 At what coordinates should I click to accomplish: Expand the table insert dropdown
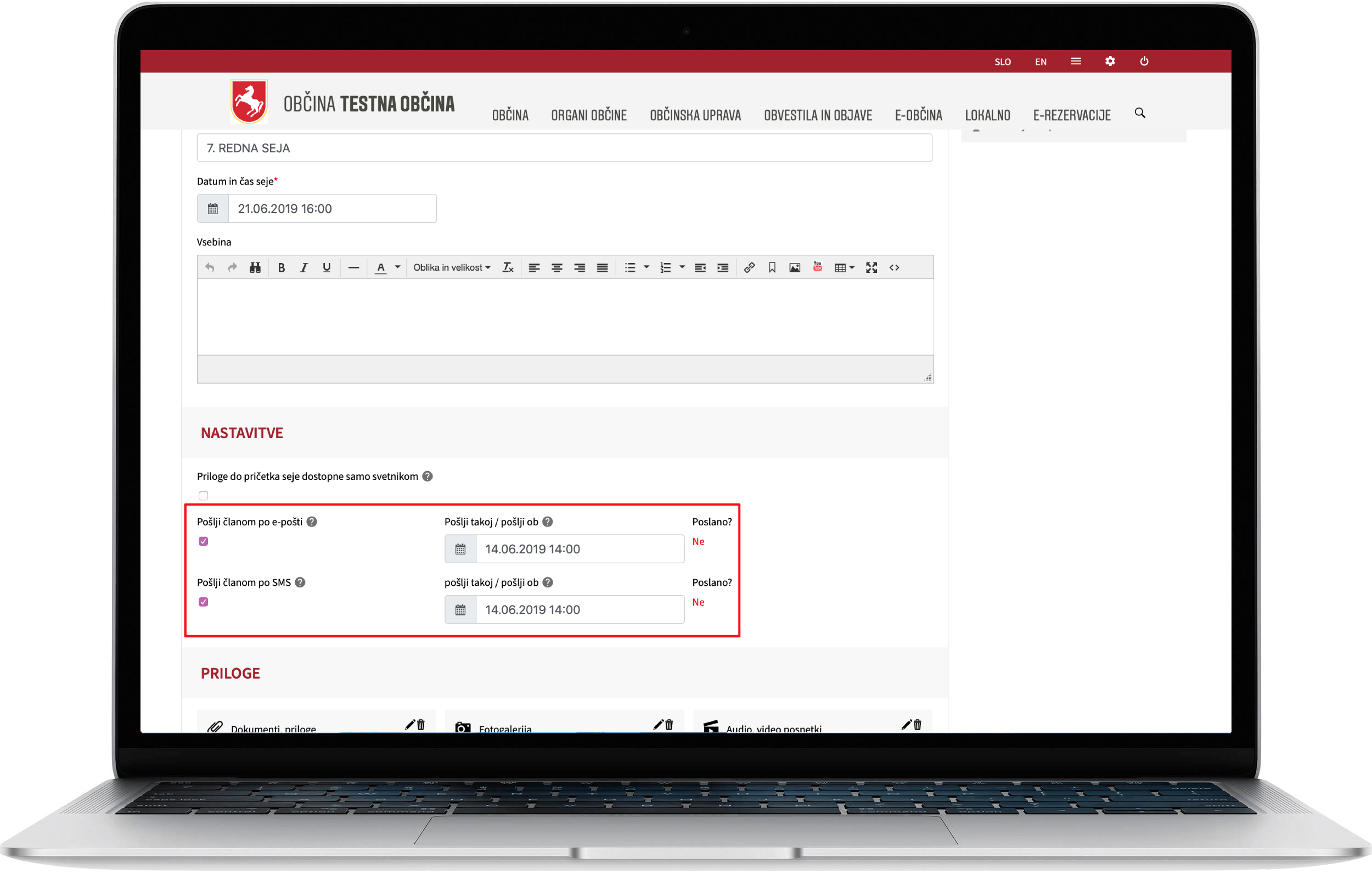(x=852, y=267)
